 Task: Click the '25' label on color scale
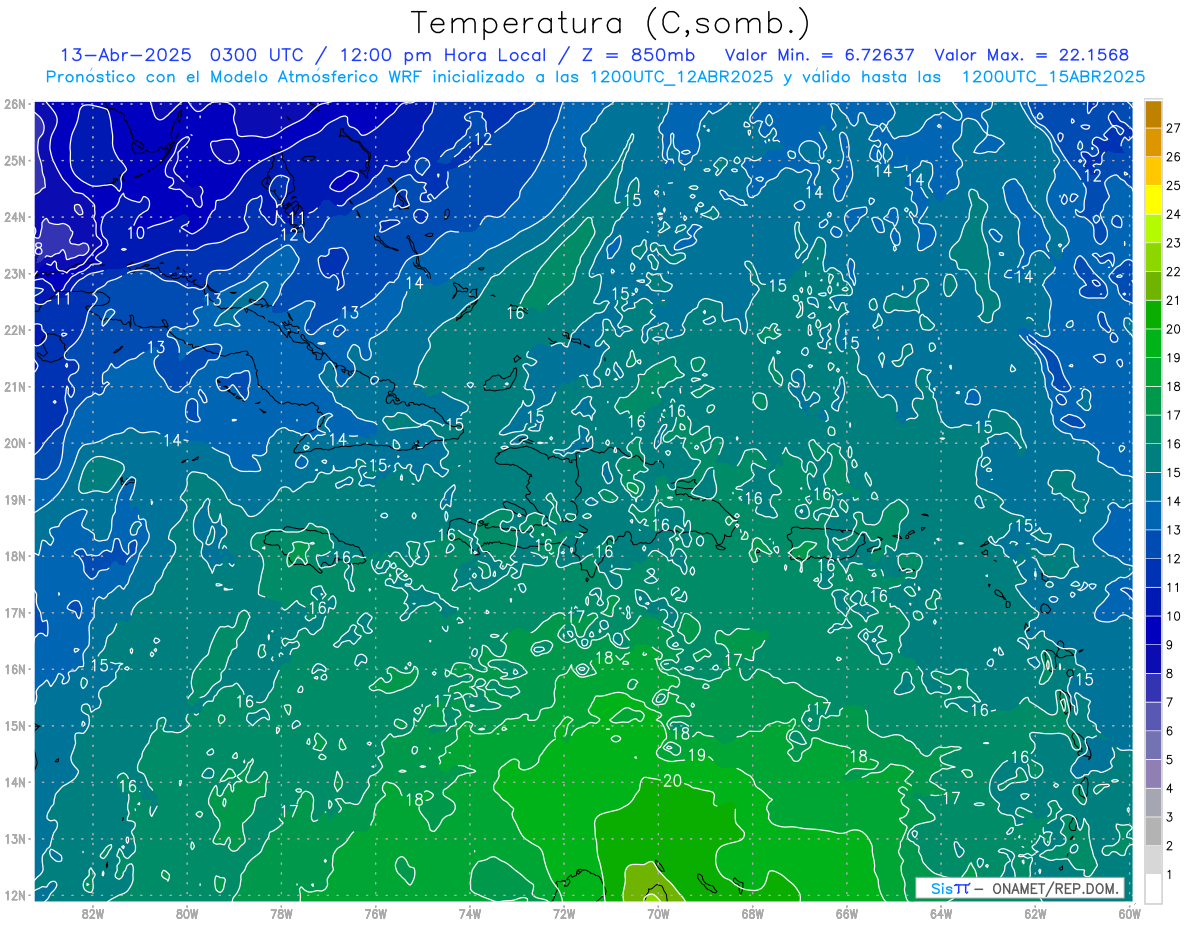pos(1174,186)
